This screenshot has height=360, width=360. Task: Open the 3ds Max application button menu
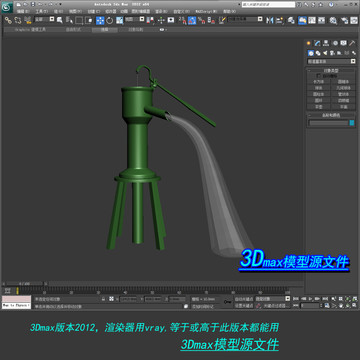7,7
